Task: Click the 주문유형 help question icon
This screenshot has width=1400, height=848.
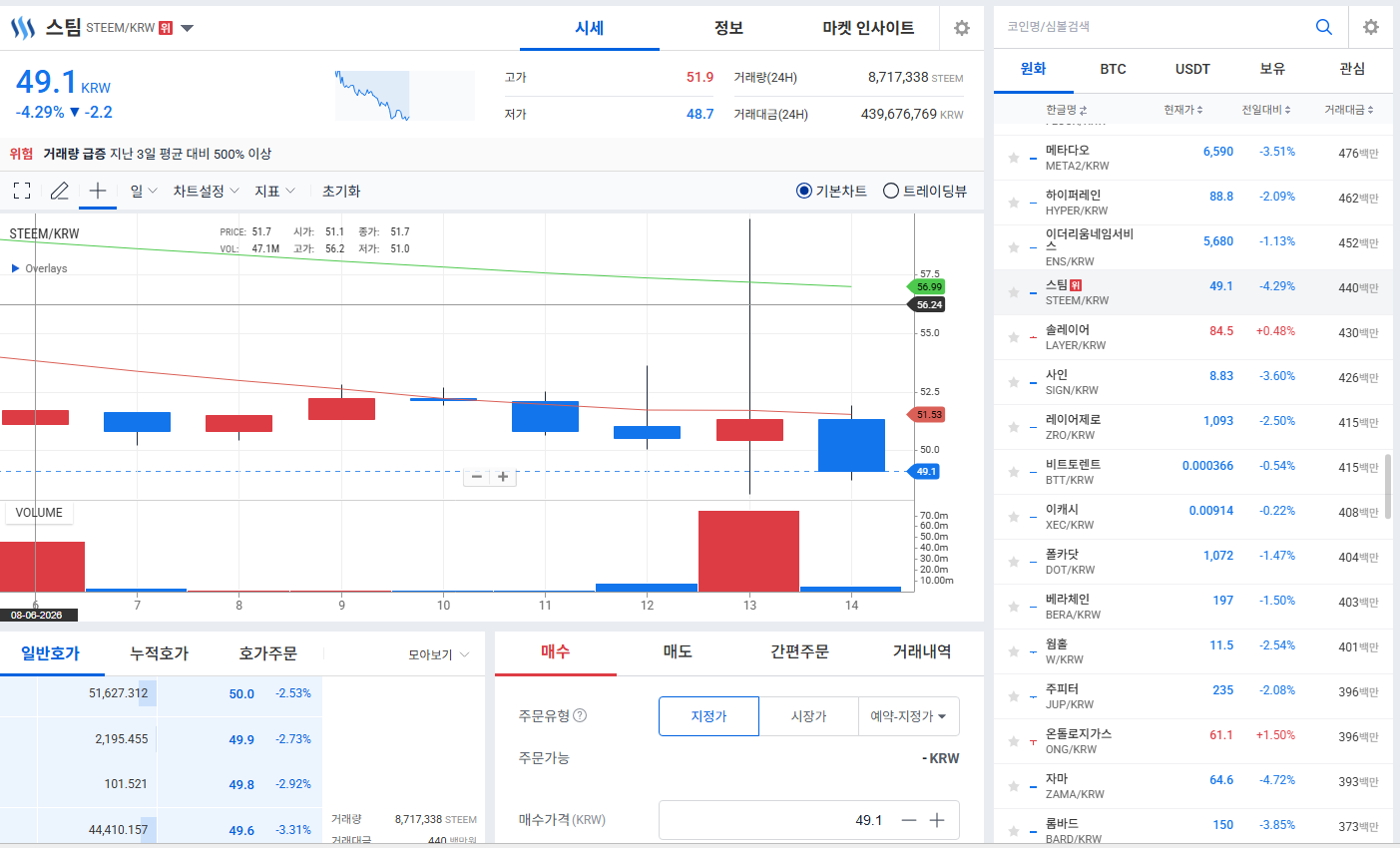Action: 581,715
